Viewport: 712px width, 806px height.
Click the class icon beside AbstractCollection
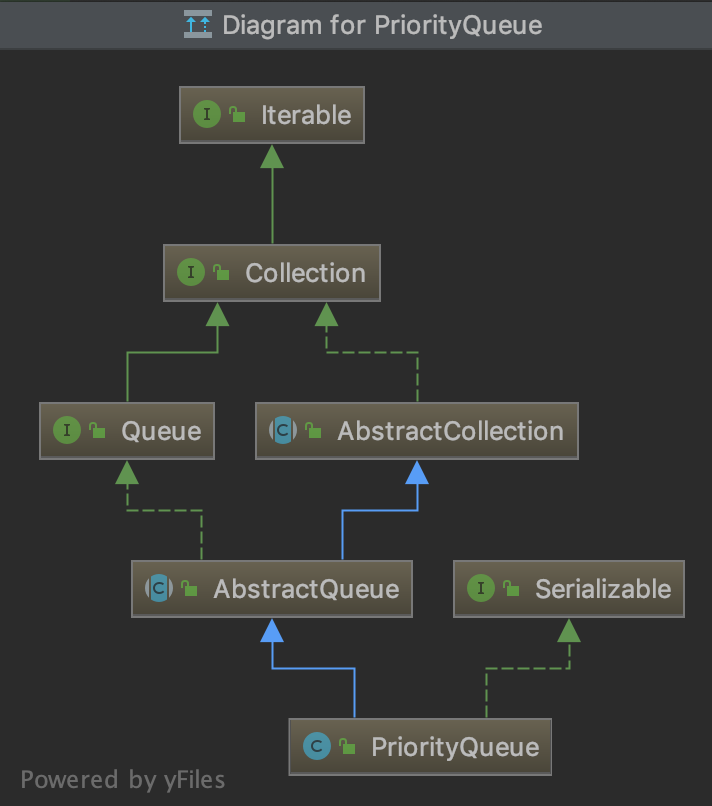click(283, 430)
